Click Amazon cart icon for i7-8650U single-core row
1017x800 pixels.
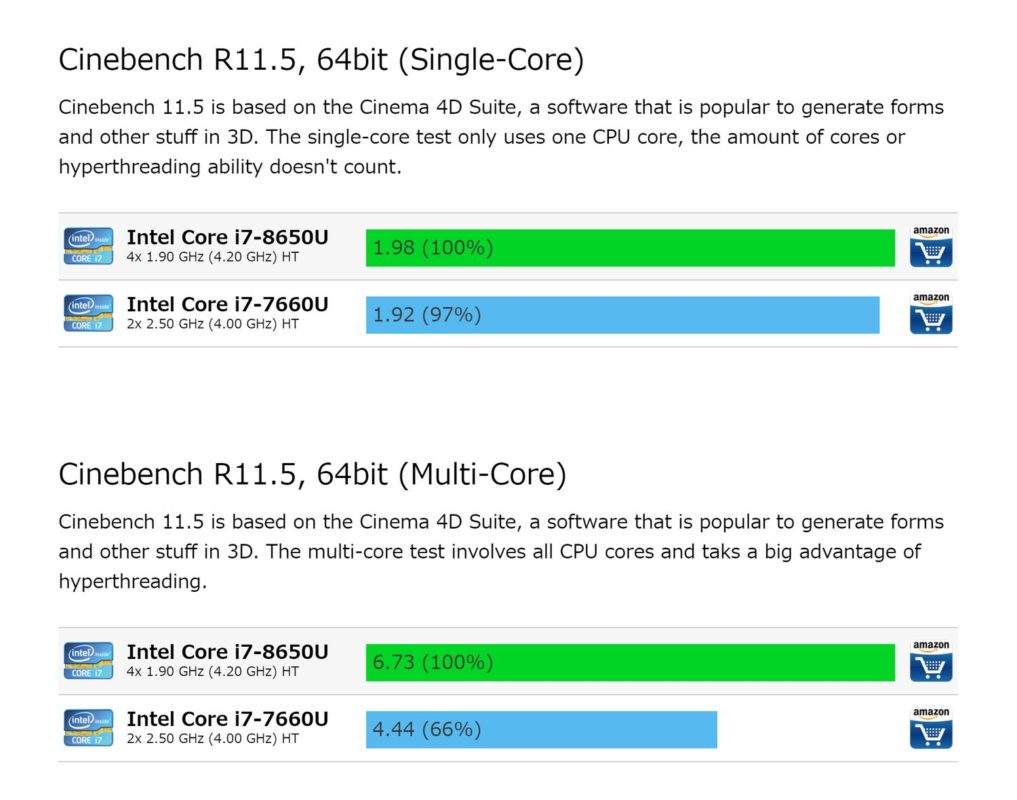coord(931,247)
